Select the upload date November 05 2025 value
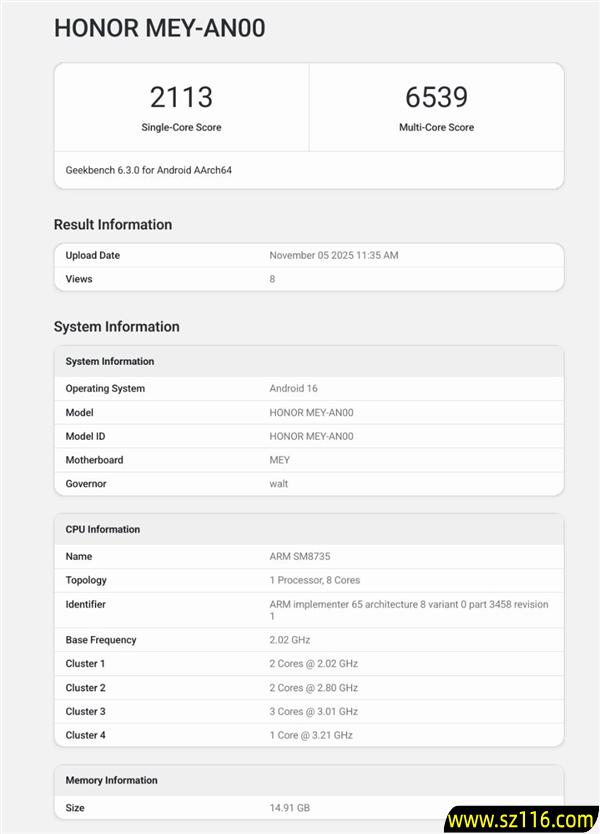 [333, 255]
